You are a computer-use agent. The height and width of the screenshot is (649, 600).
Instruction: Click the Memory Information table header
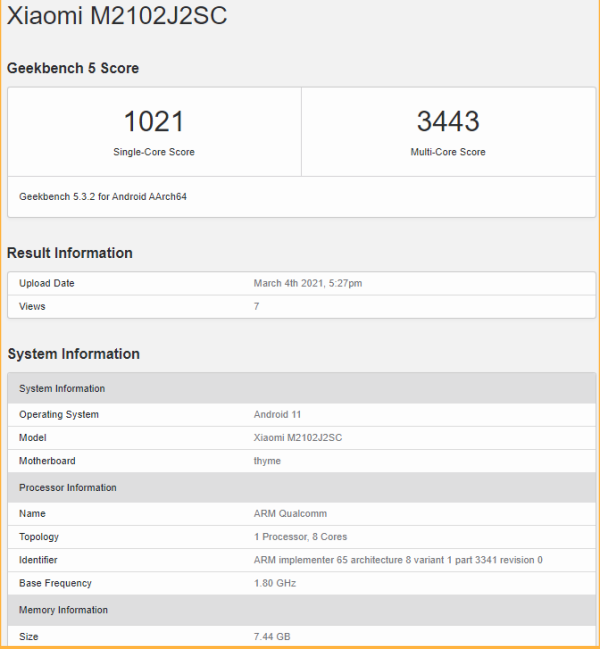[x=302, y=610]
